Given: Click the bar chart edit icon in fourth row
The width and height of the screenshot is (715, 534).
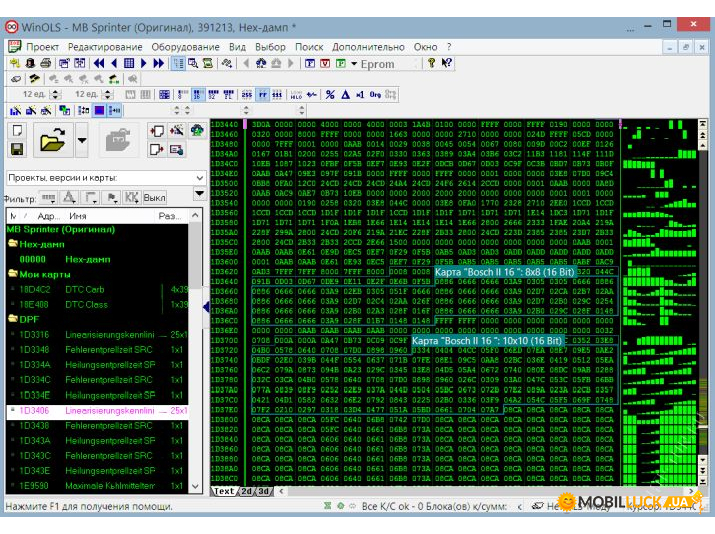Looking at the screenshot, I should (16, 110).
